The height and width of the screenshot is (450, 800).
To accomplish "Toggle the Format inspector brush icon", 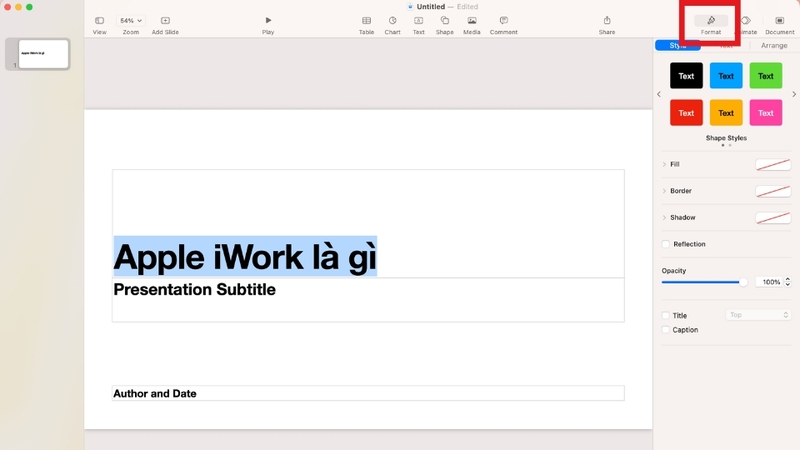I will click(x=711, y=20).
